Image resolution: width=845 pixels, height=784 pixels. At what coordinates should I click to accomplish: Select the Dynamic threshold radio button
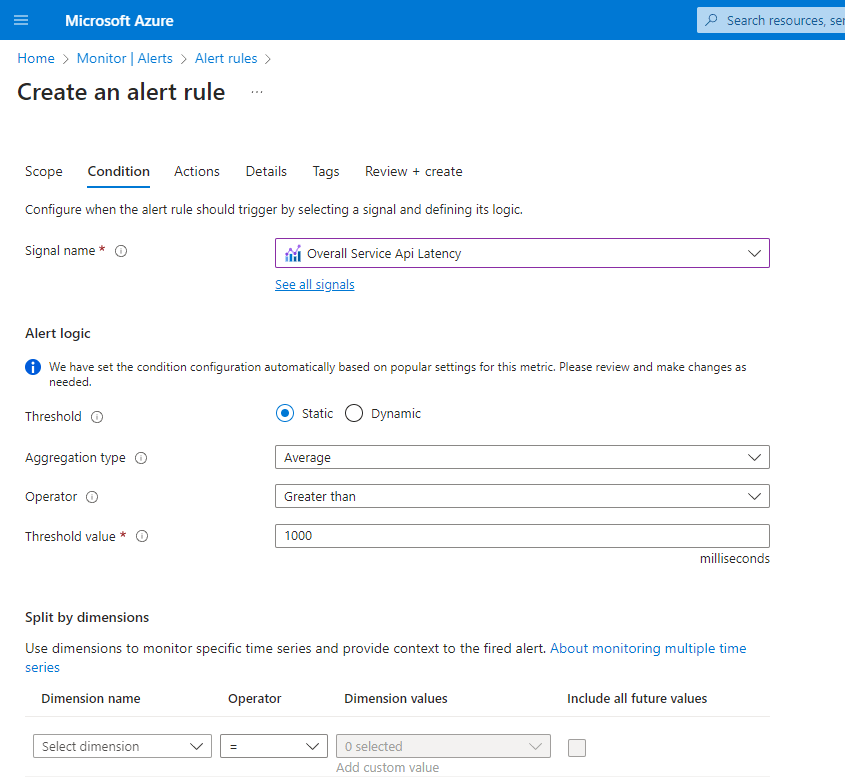pos(353,413)
